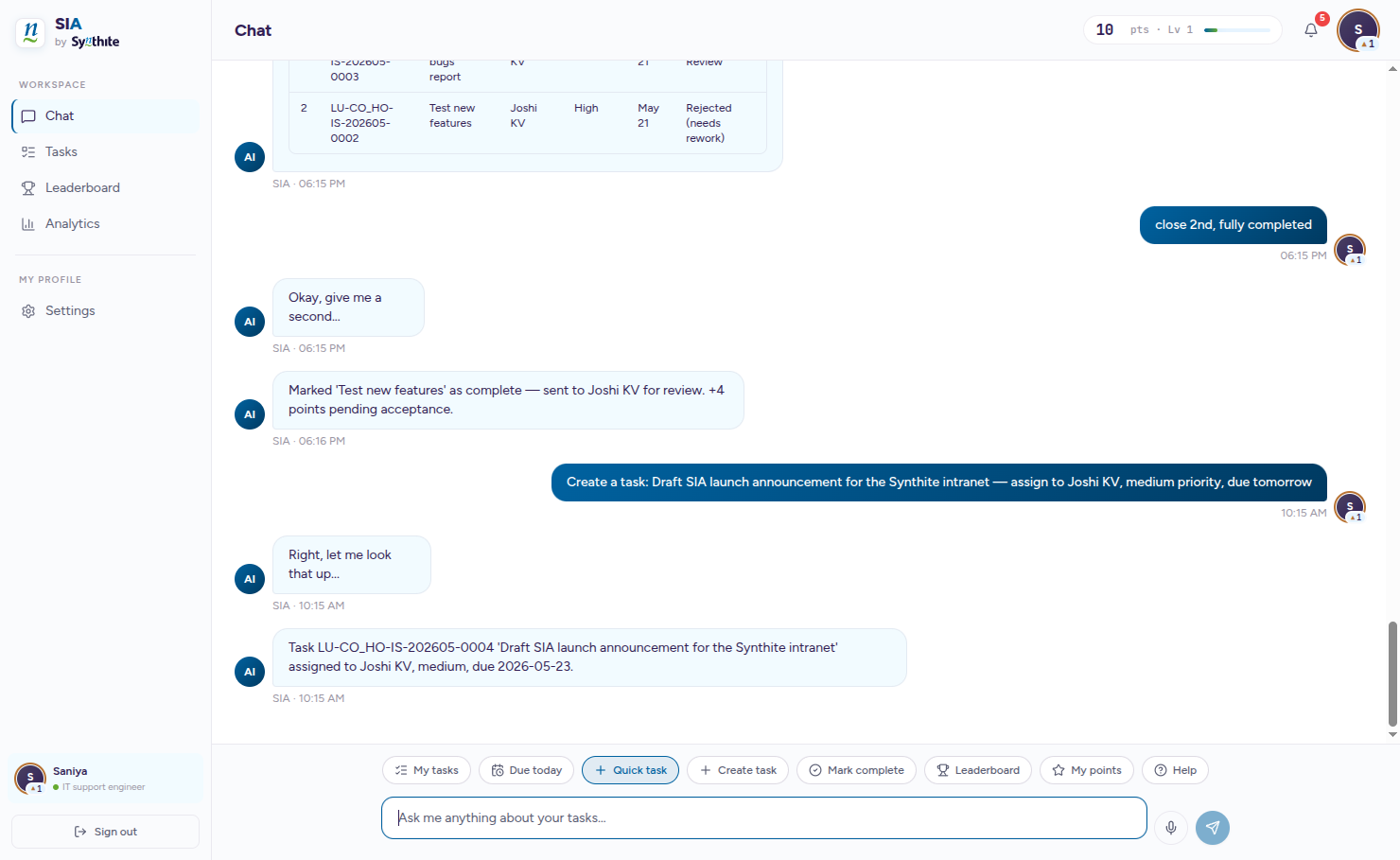The image size is (1400, 860).
Task: Click the send message paper plane button
Action: click(1213, 828)
